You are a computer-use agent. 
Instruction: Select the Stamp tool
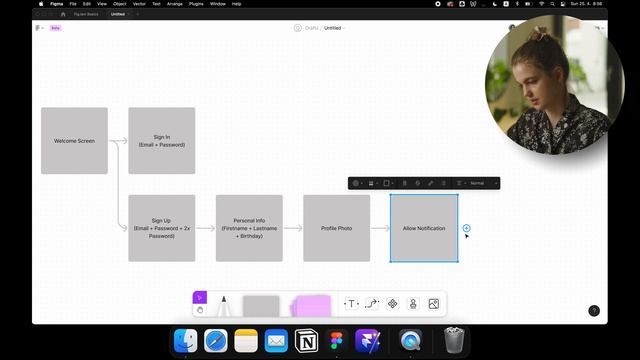coord(413,304)
